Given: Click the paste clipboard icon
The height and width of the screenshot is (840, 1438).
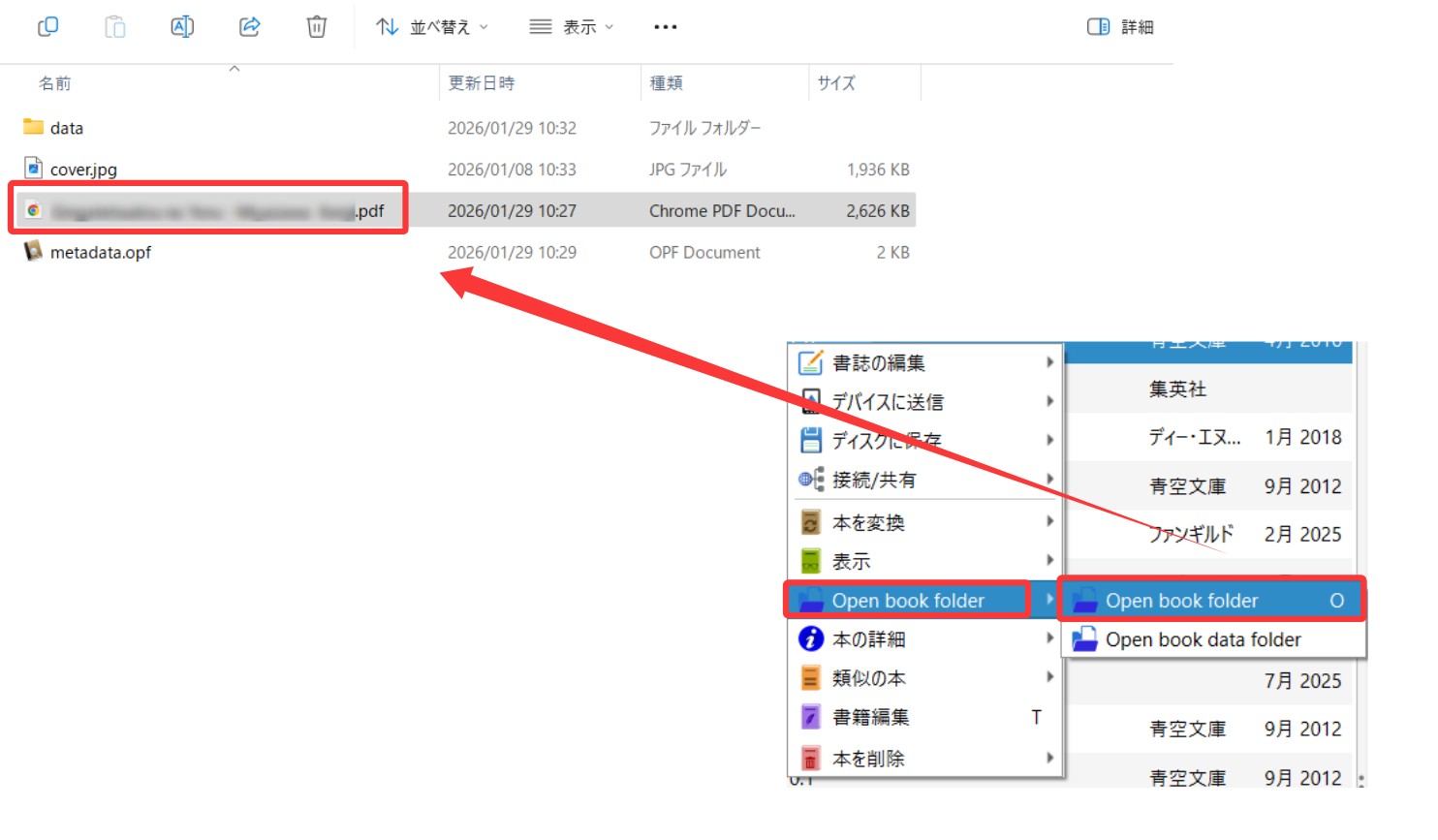Looking at the screenshot, I should point(115,26).
